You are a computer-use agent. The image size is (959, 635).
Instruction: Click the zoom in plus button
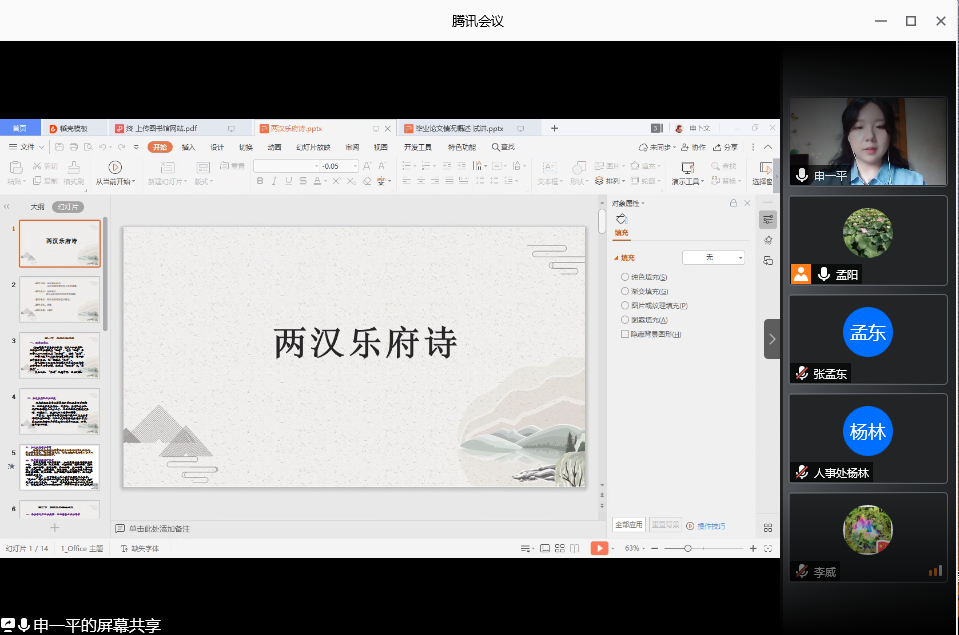click(753, 548)
